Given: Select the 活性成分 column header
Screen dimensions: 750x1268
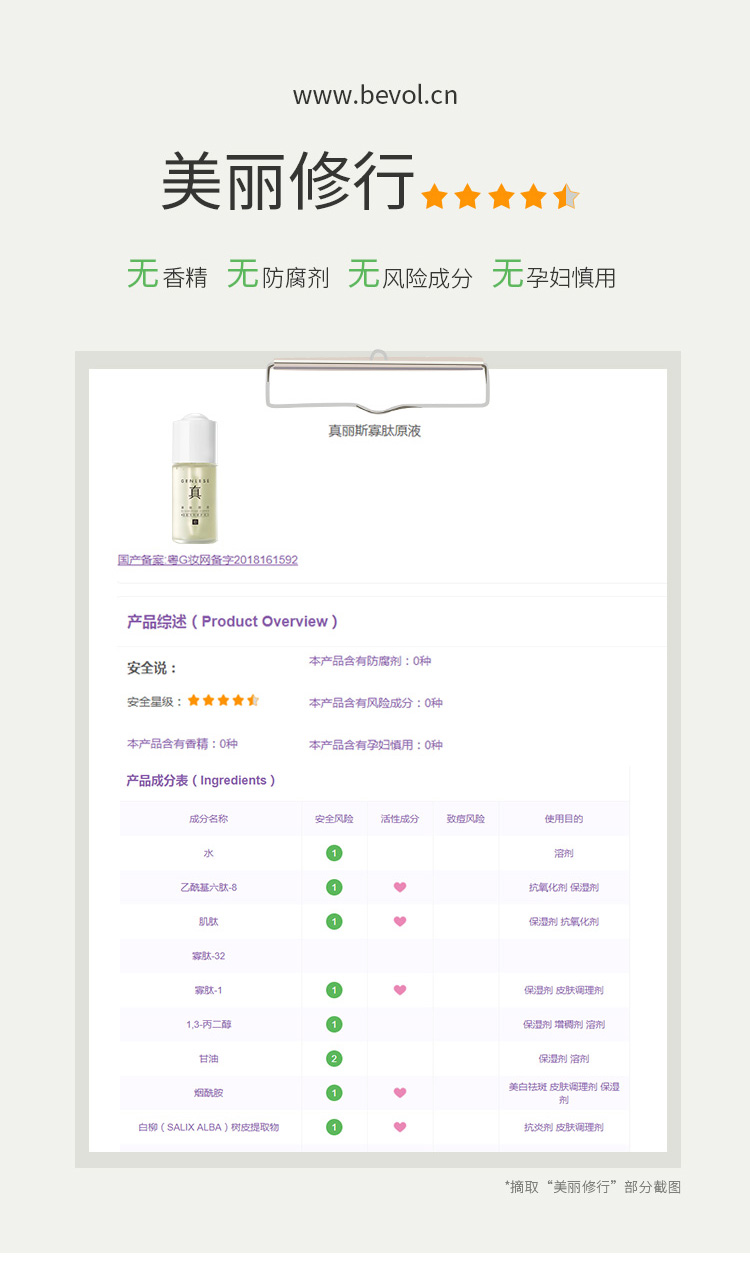Looking at the screenshot, I should coord(400,819).
